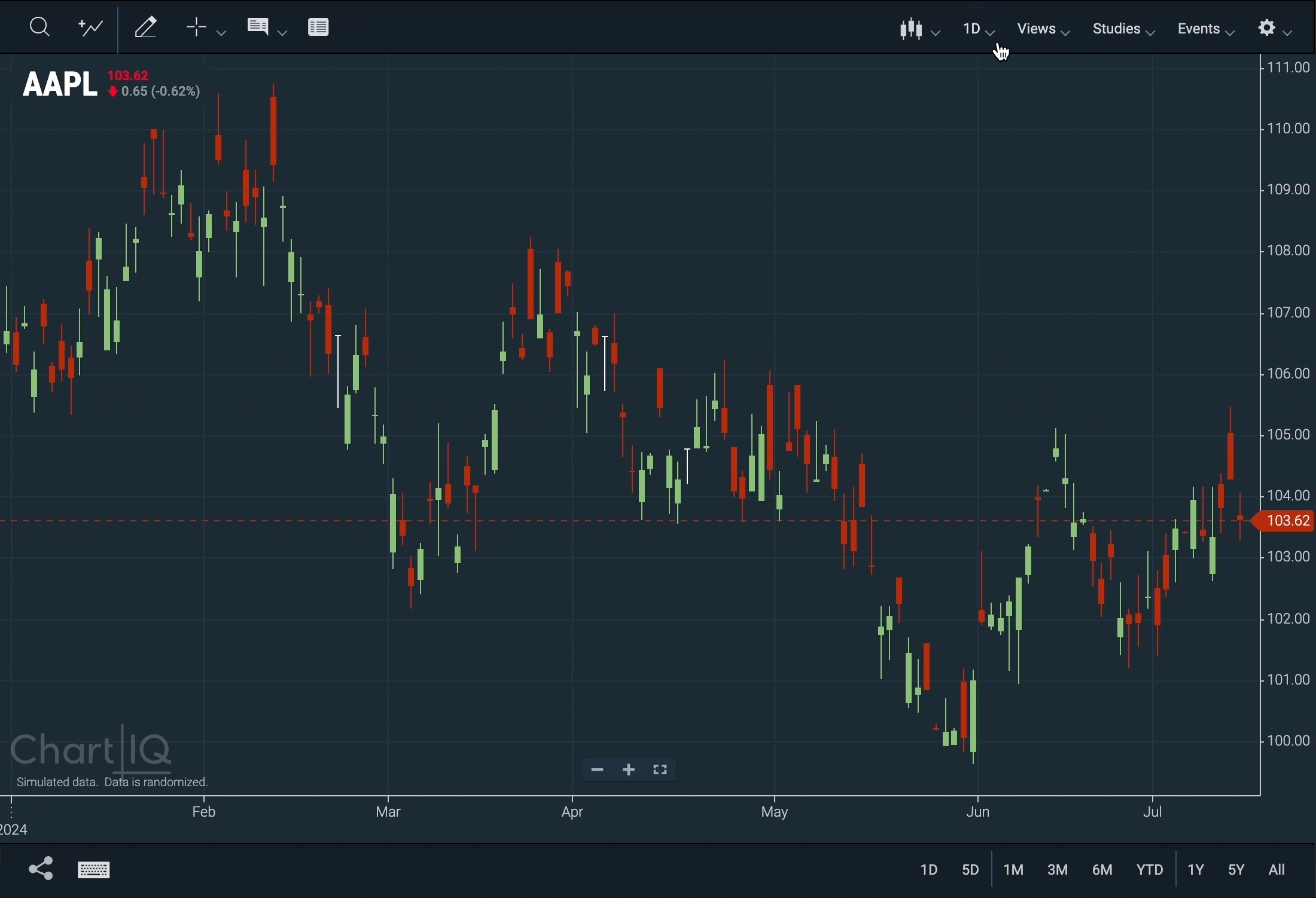The height and width of the screenshot is (898, 1316).
Task: Toggle the table view icon
Action: (319, 27)
